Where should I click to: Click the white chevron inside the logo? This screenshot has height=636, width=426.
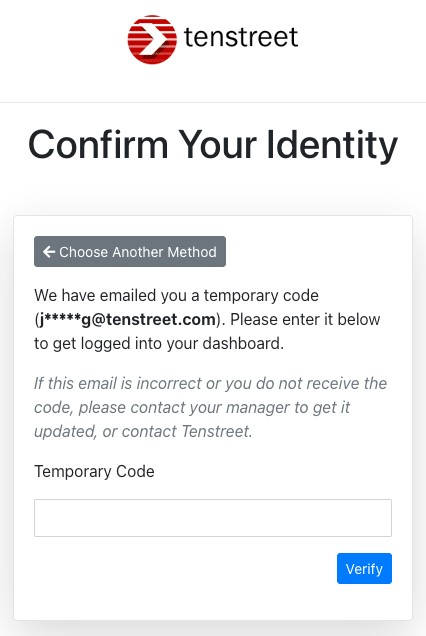[x=153, y=40]
